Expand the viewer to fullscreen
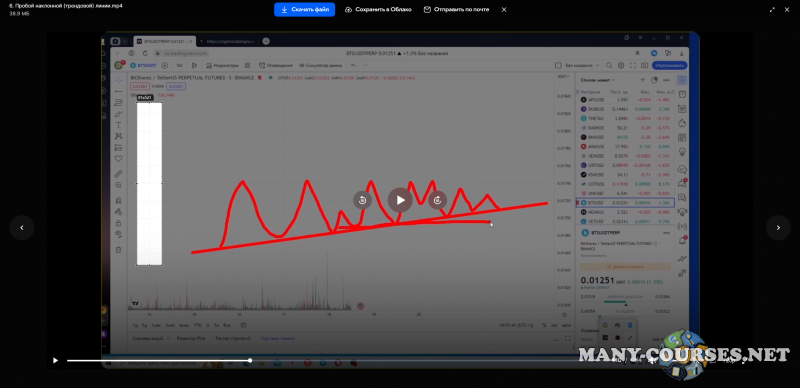Screen dimensions: 800x388 tap(772, 10)
